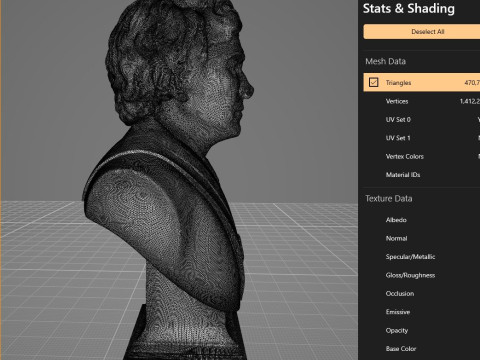This screenshot has width=480, height=360.
Task: Select the Normal texture row
Action: coord(422,238)
